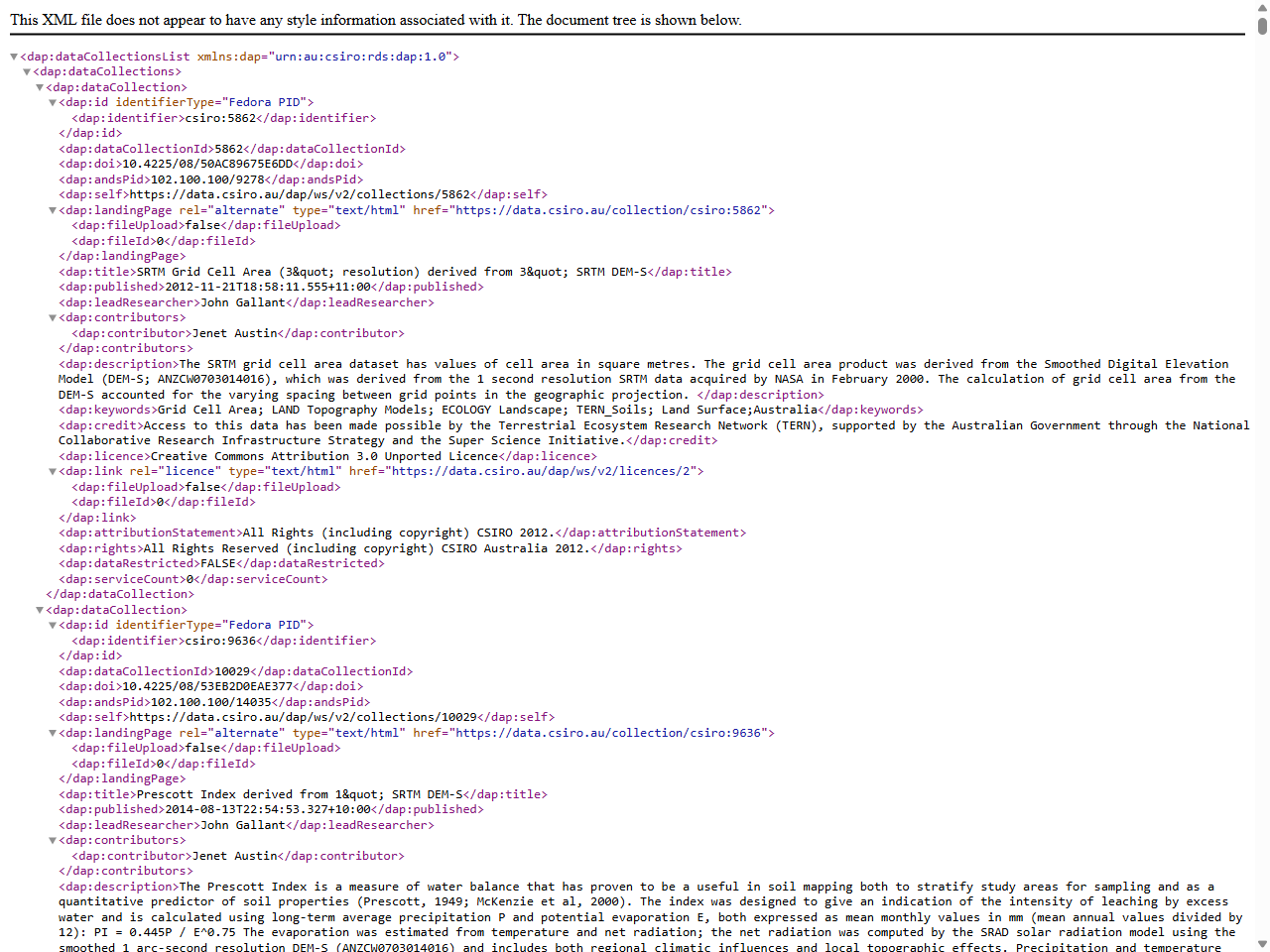Click the scrollbar up arrow
Screen dimensions: 1270x952
(x=1262, y=7)
